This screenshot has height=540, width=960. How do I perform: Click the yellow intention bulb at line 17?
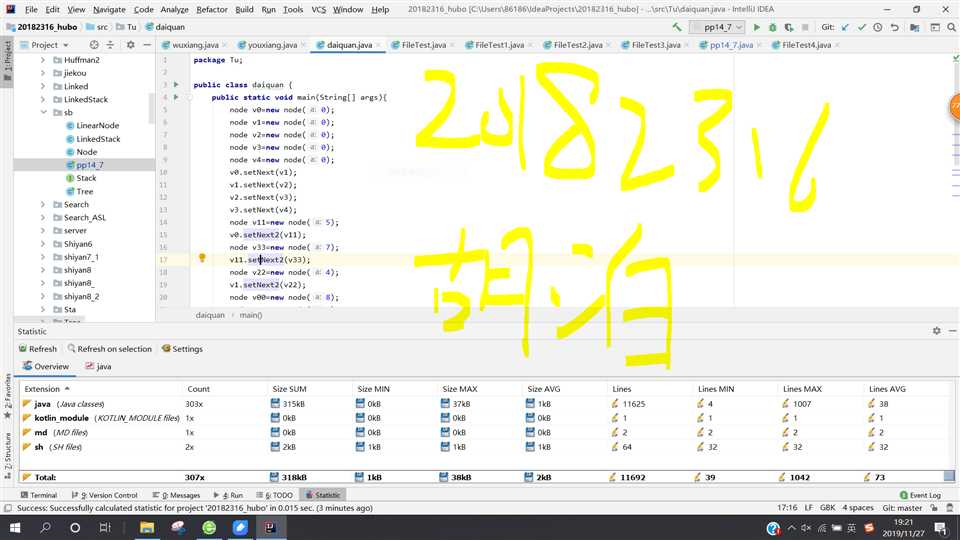pyautogui.click(x=202, y=258)
